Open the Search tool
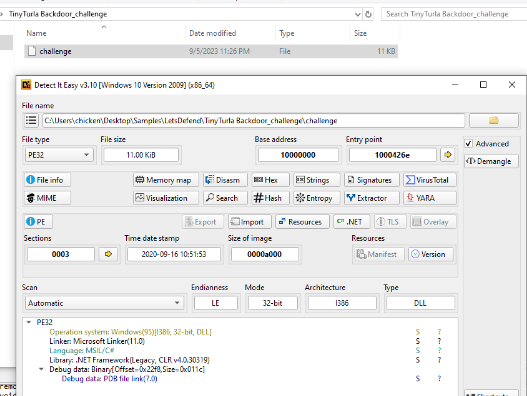Viewport: 527px width, 396px height. coord(225,198)
